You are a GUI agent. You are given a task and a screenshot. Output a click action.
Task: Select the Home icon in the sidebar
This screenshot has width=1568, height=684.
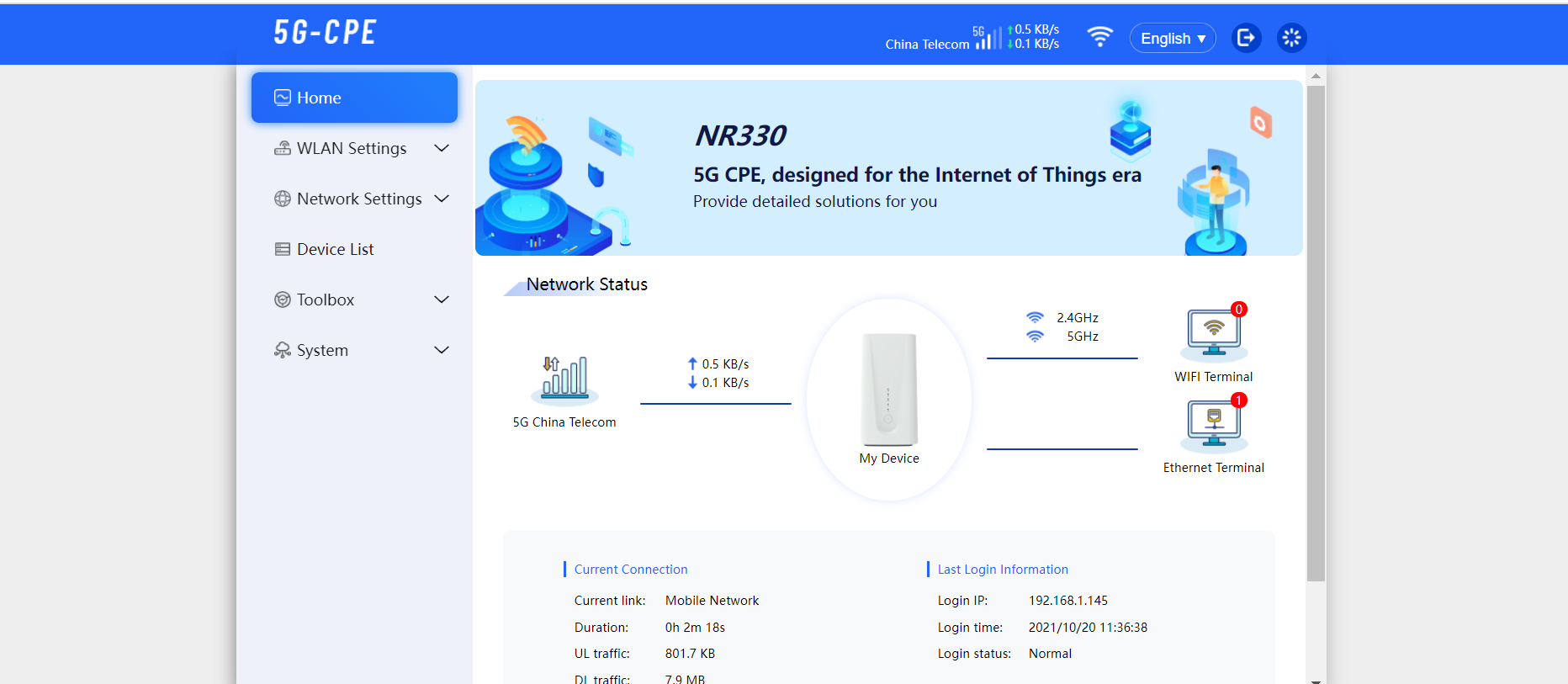(x=282, y=97)
